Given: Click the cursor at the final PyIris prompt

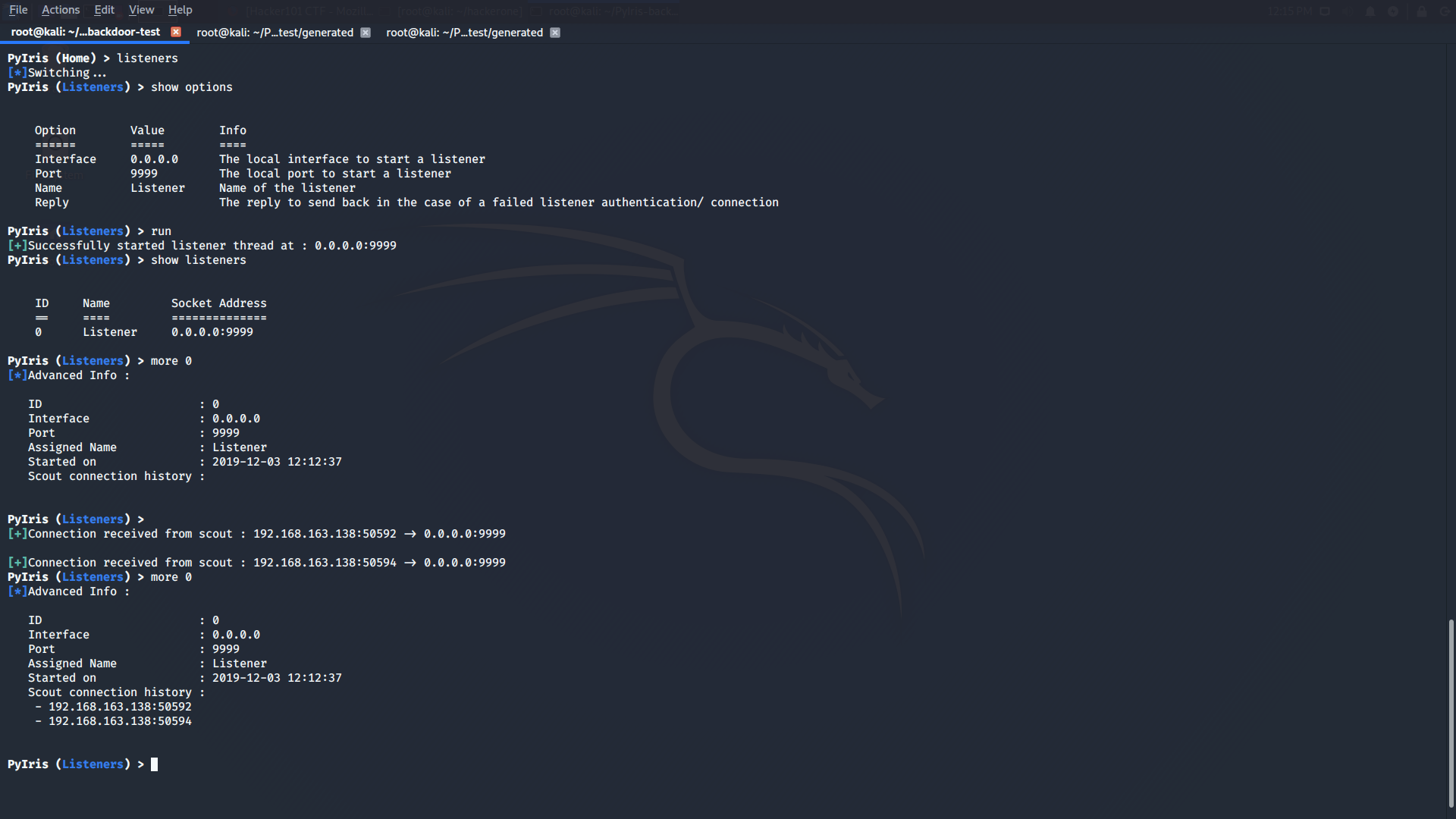Looking at the screenshot, I should [x=155, y=764].
